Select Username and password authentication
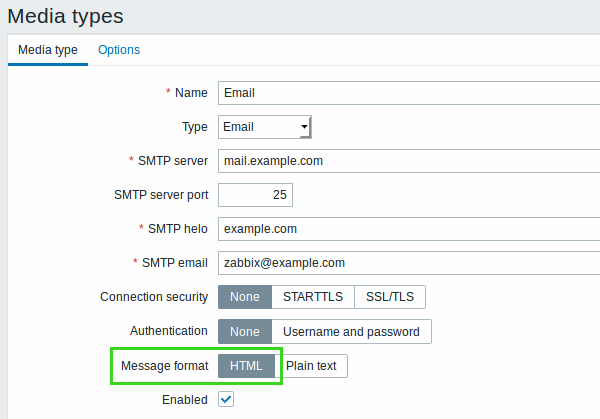Screen dimensions: 600x419 [351, 331]
